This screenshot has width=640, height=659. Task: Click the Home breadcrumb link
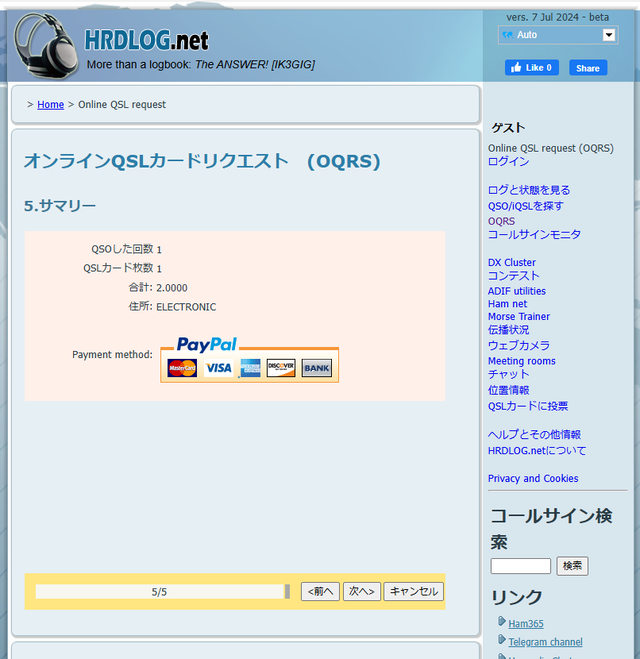tap(50, 104)
